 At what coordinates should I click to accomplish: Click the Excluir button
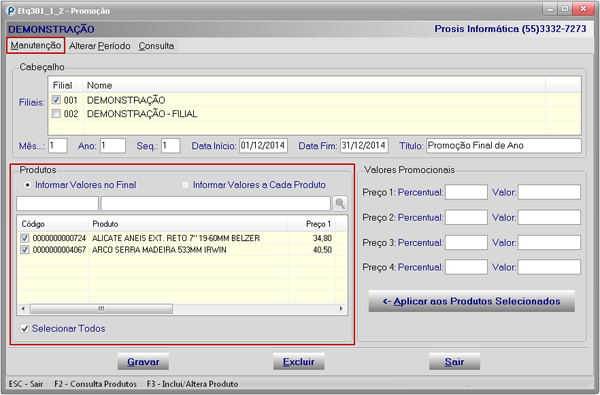tap(299, 362)
